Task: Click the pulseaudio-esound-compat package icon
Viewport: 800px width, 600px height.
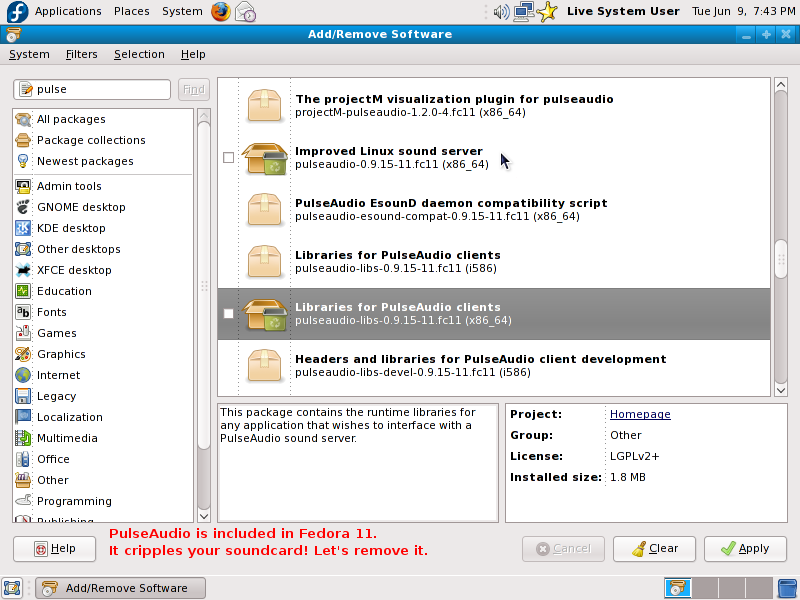Action: (x=264, y=210)
